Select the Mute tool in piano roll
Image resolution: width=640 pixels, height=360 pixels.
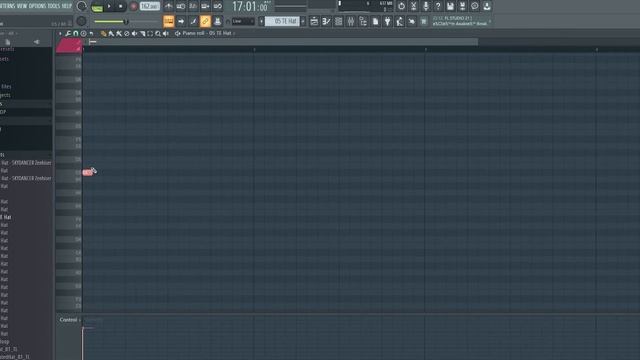coord(134,33)
